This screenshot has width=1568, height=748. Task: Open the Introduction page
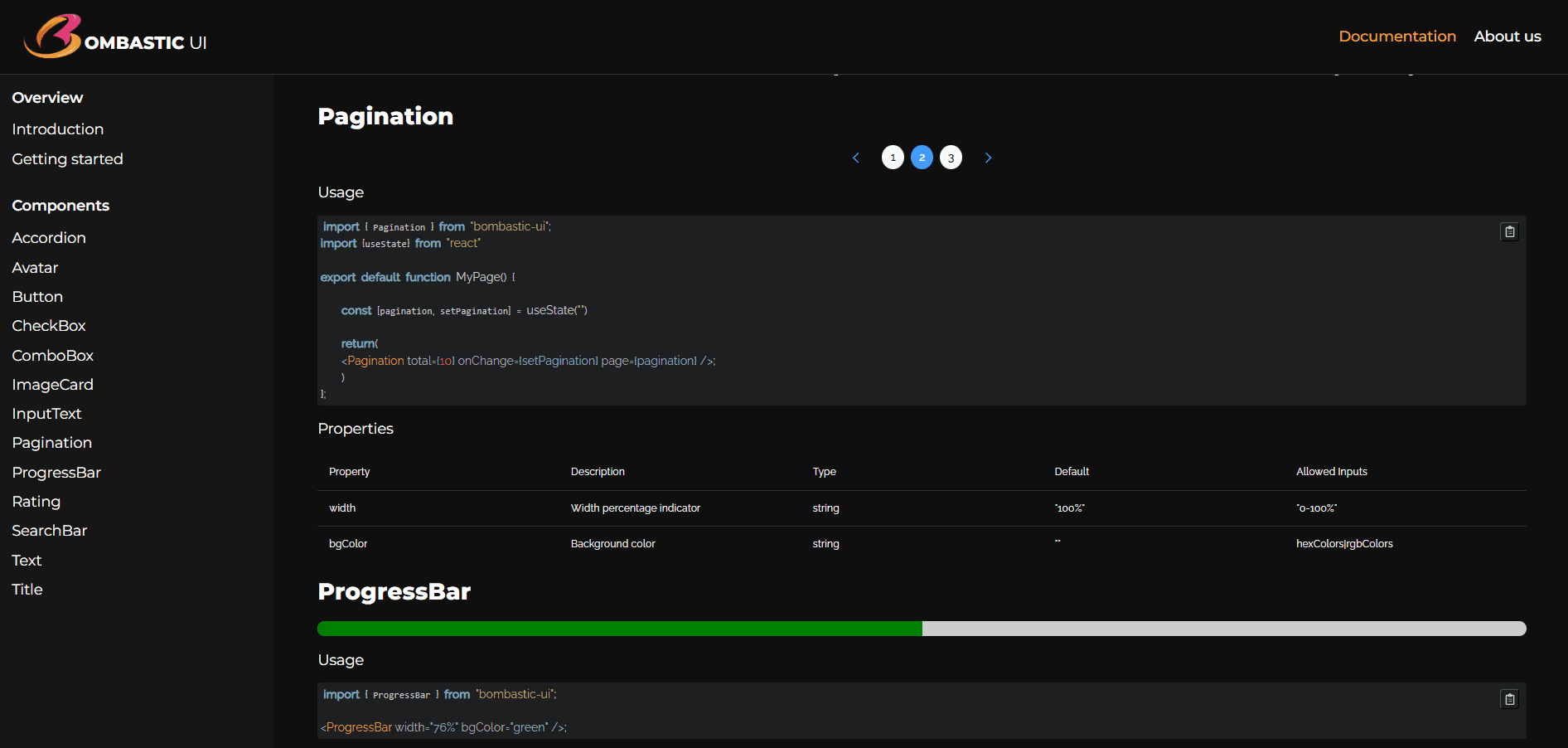pyautogui.click(x=57, y=129)
